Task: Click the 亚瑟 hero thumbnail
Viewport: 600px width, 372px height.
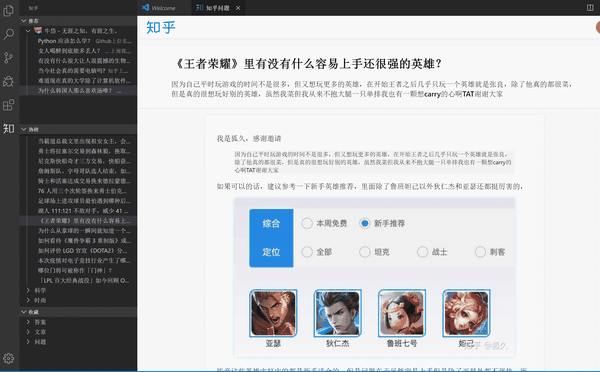Action: [x=273, y=313]
